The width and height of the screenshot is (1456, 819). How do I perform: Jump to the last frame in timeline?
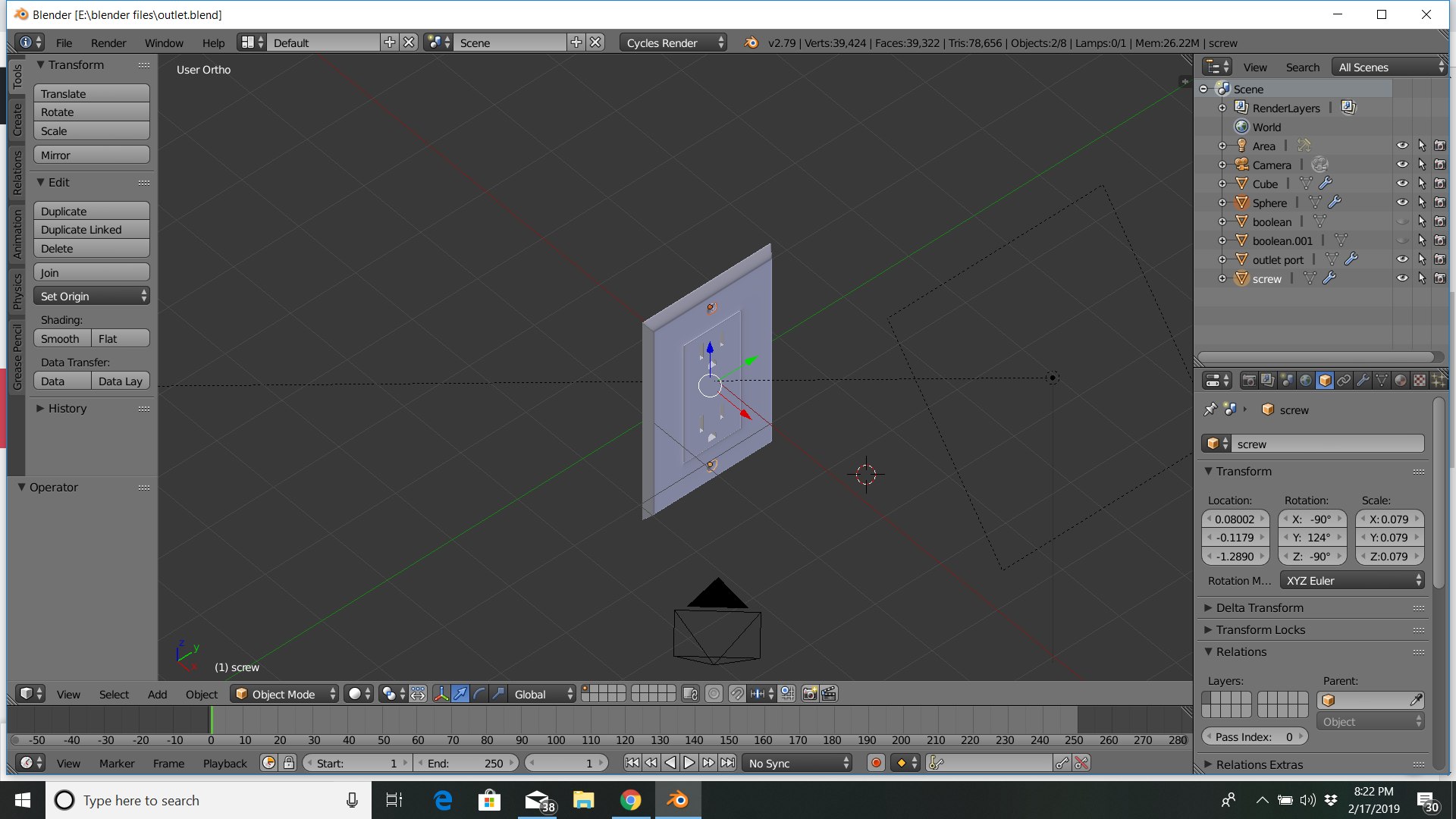(x=727, y=763)
